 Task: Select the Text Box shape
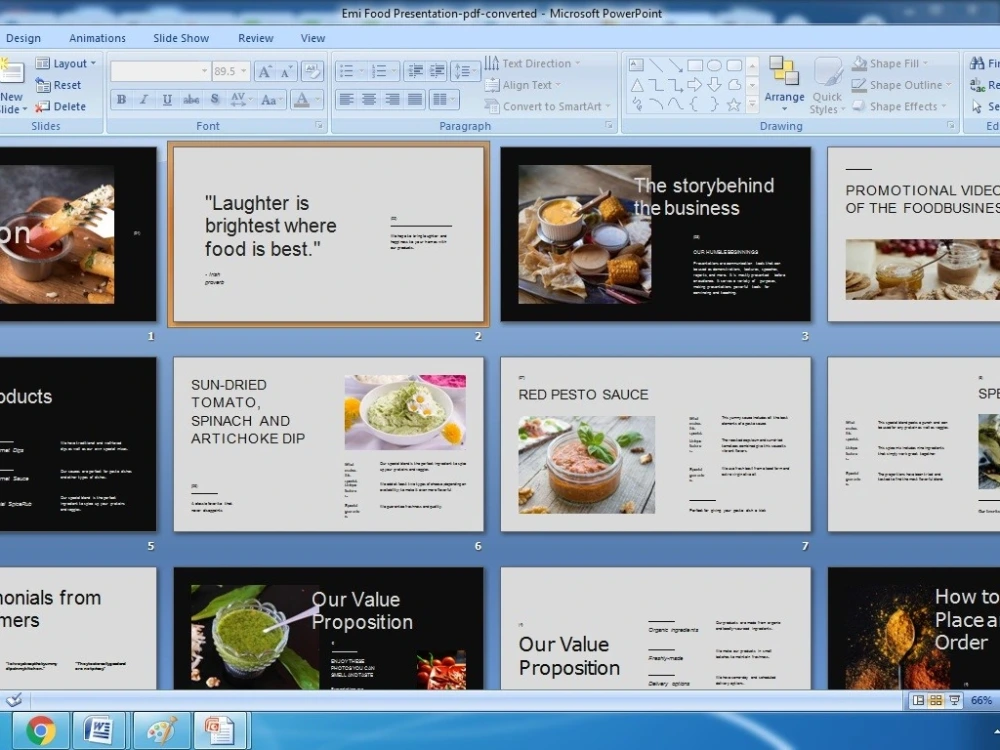point(636,64)
